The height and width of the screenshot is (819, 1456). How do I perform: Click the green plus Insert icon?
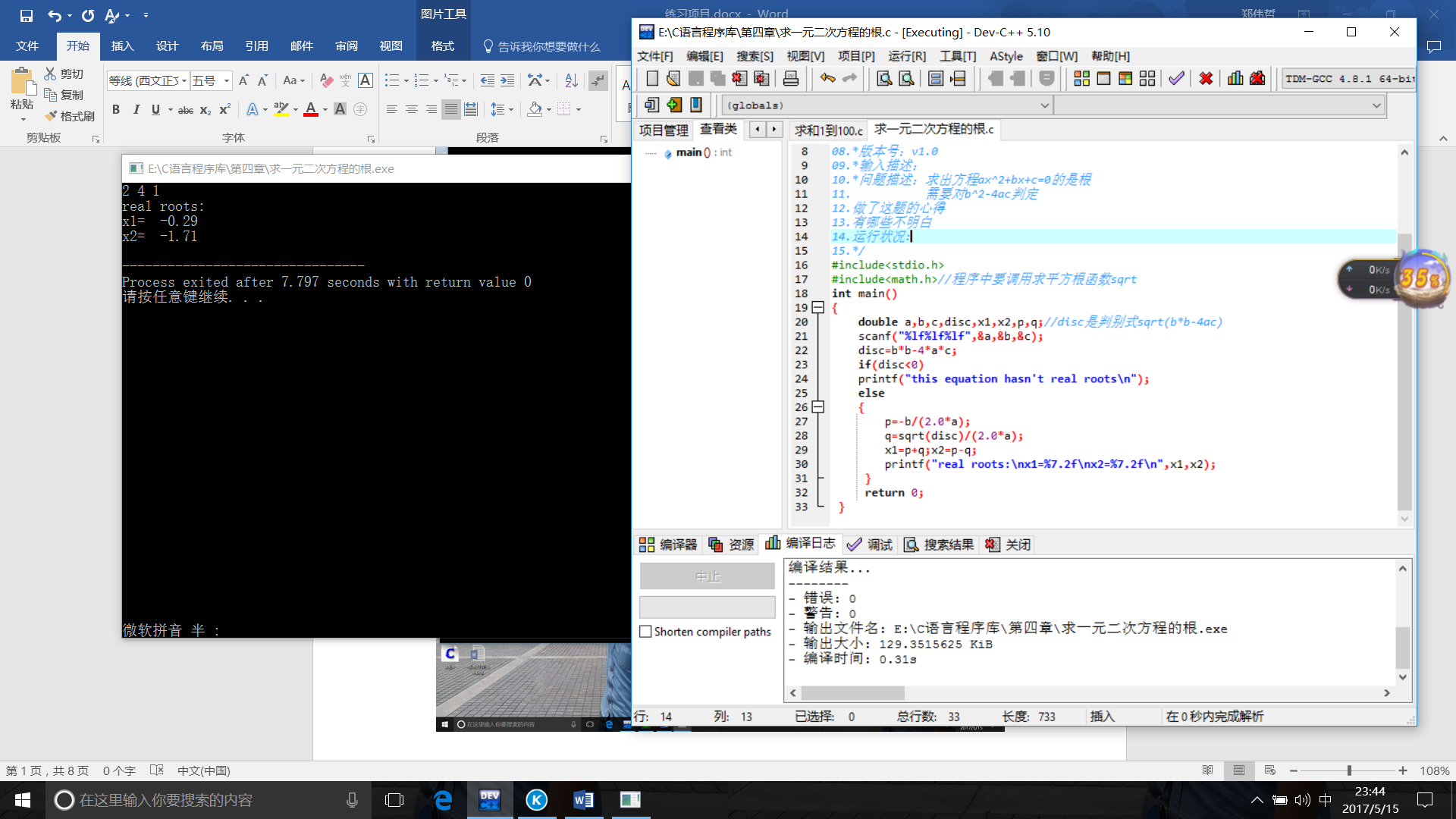pyautogui.click(x=674, y=105)
